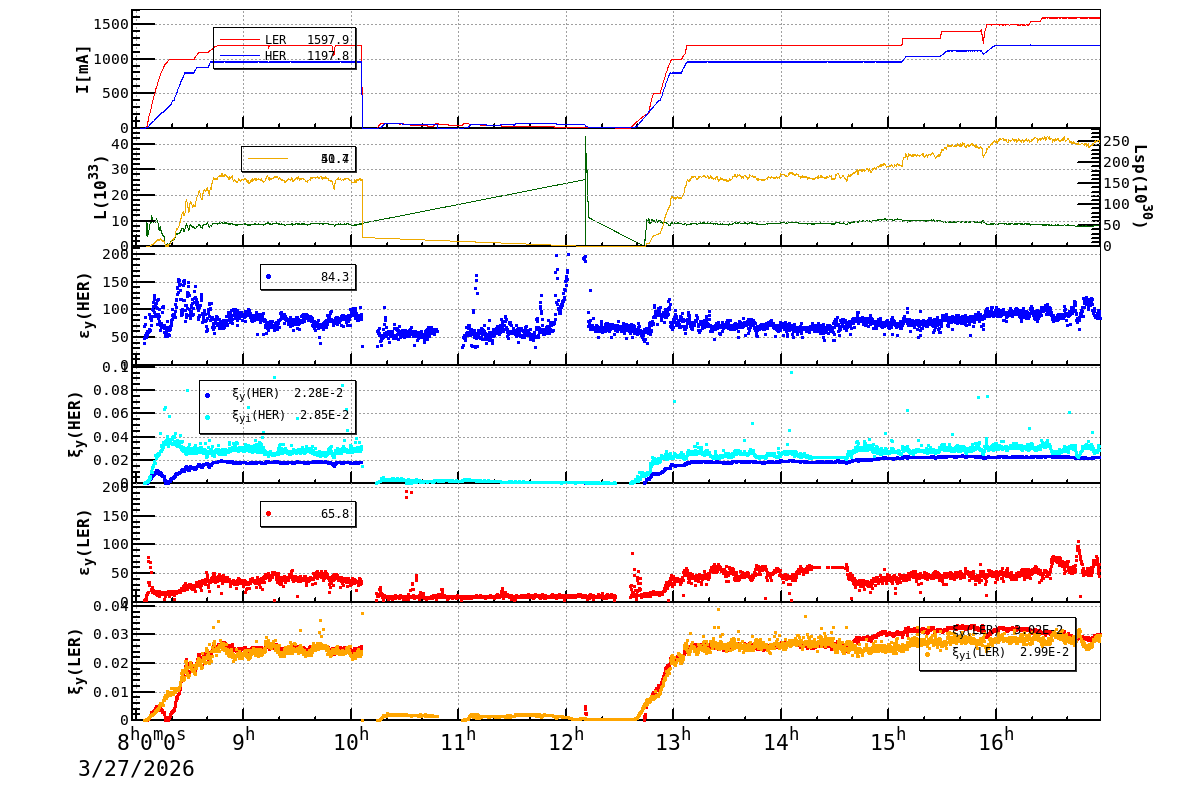Image resolution: width=1200 pixels, height=798 pixels.
Task: Click the ξy(HER) 2.28E-2 legend entry
Action: click(277, 393)
